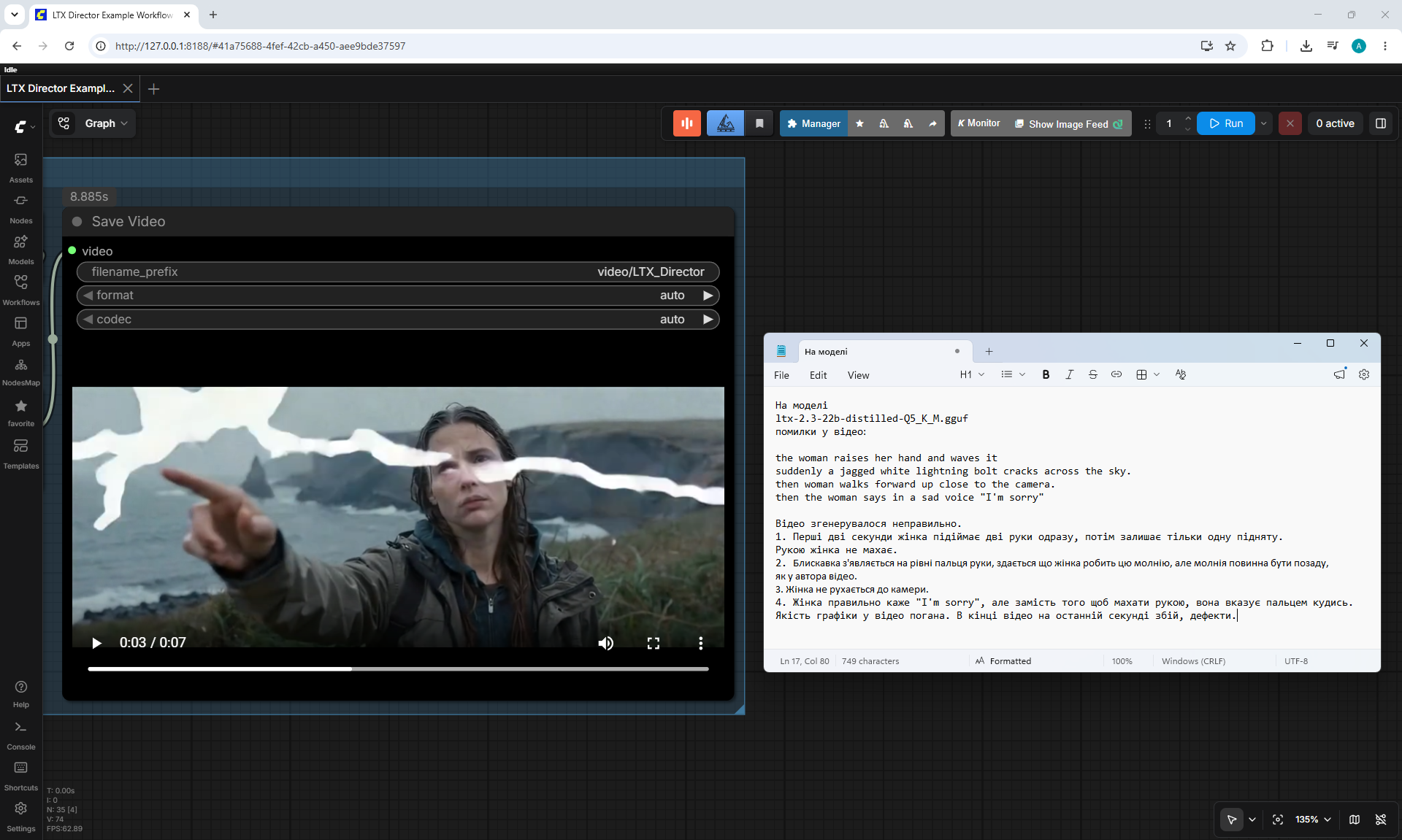1402x840 pixels.
Task: Open the Edit menu in Notepad
Action: (818, 375)
